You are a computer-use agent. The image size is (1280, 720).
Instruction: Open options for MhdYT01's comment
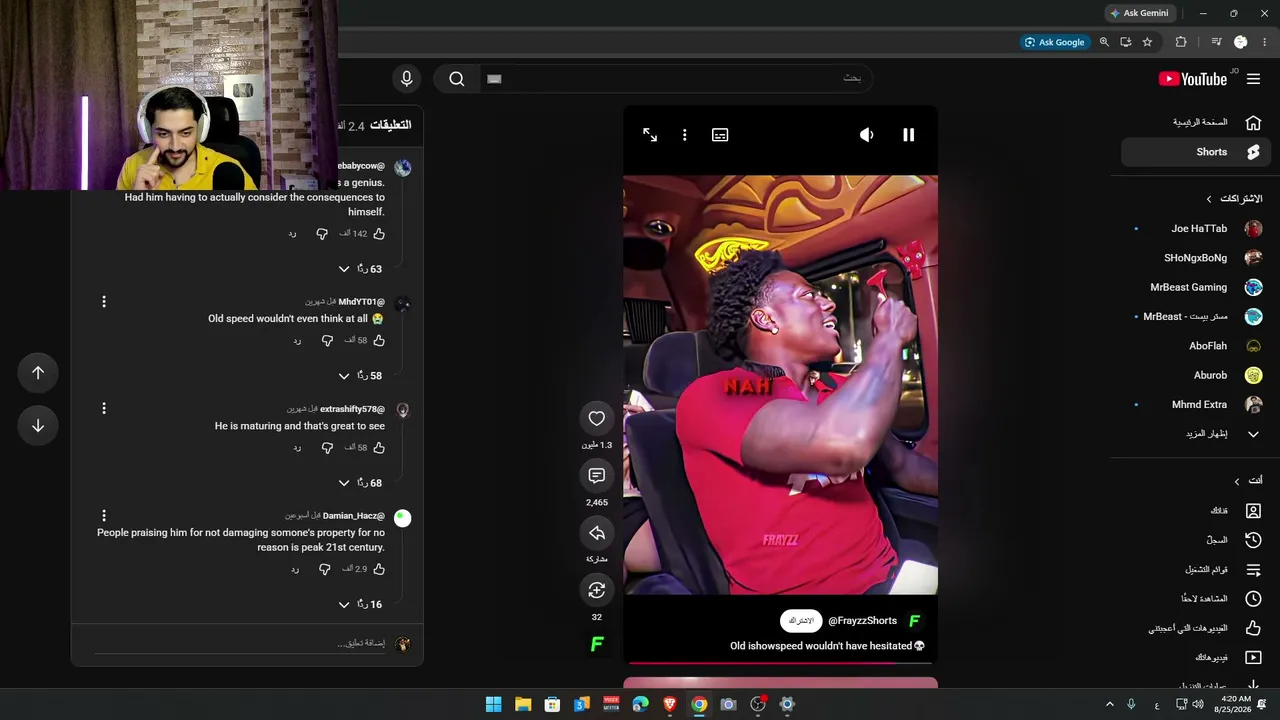[x=104, y=302]
